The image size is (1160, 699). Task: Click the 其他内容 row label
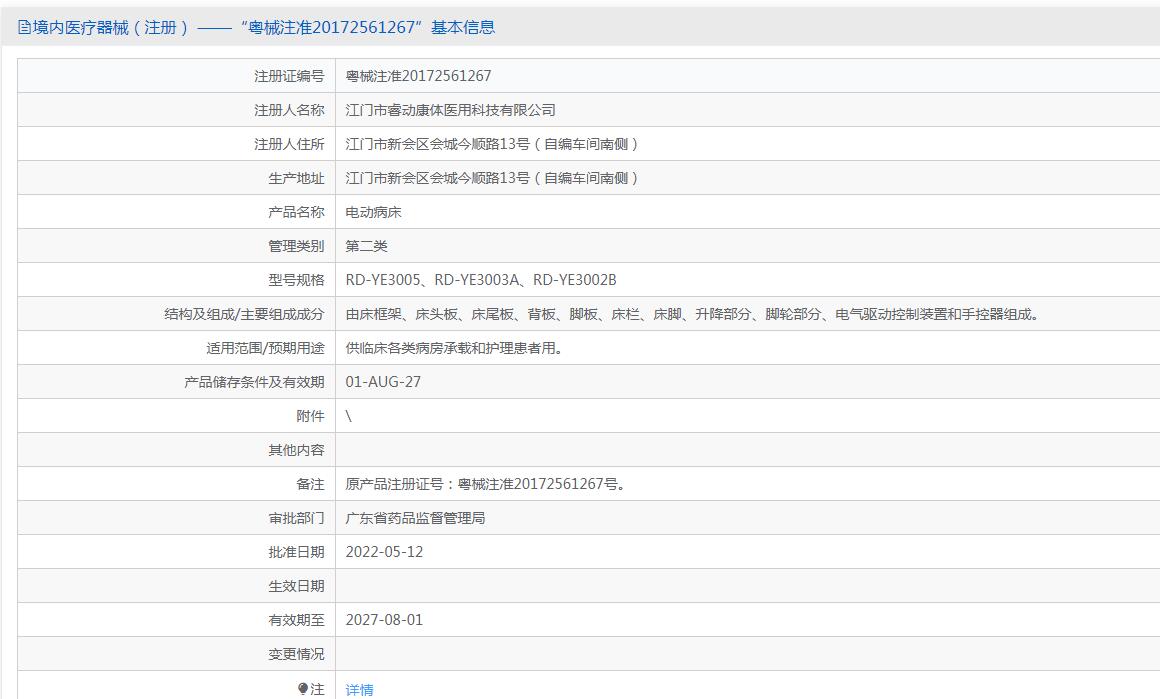tap(296, 450)
